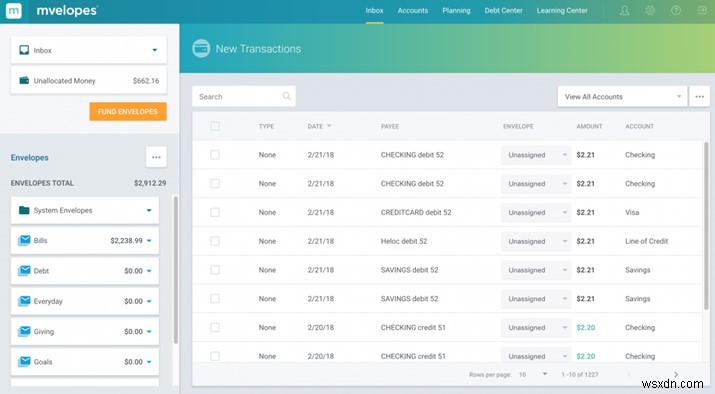Open the Inbox dropdown in sidebar

click(x=155, y=50)
